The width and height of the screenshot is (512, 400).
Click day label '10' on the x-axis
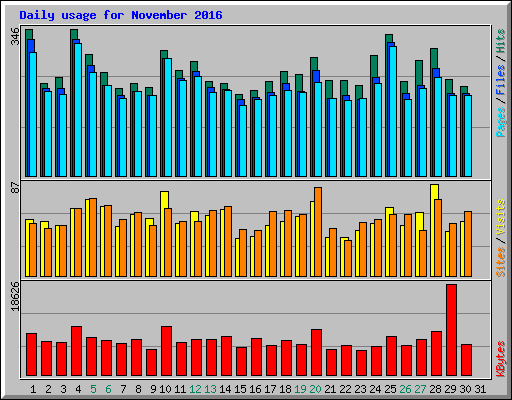[165, 389]
